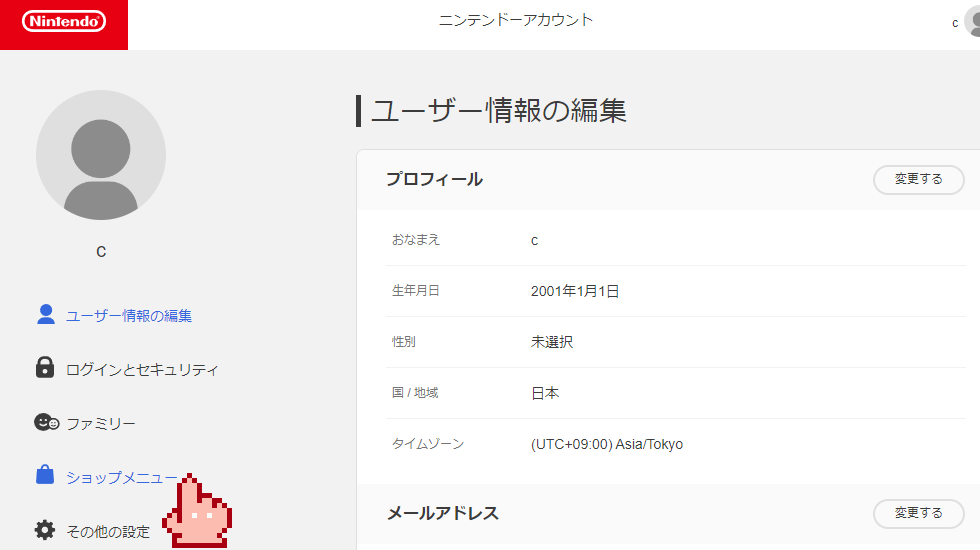Click the ニンテンドーアカウント header title

pos(515,20)
